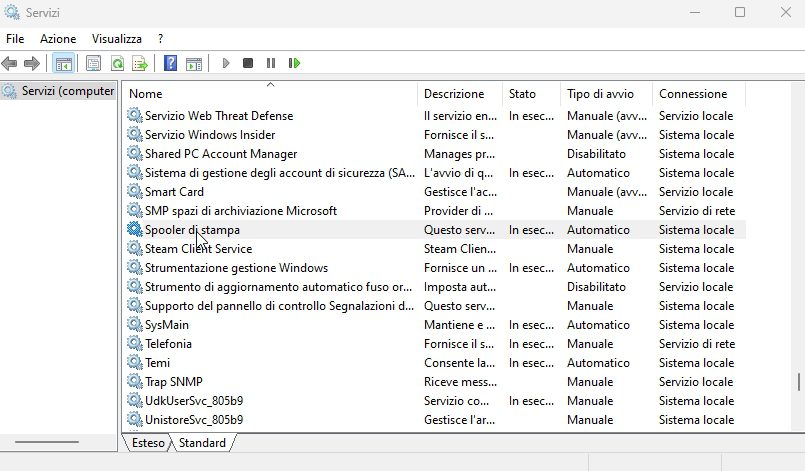Sort by the Stato column header
The image size is (805, 471).
tap(531, 93)
